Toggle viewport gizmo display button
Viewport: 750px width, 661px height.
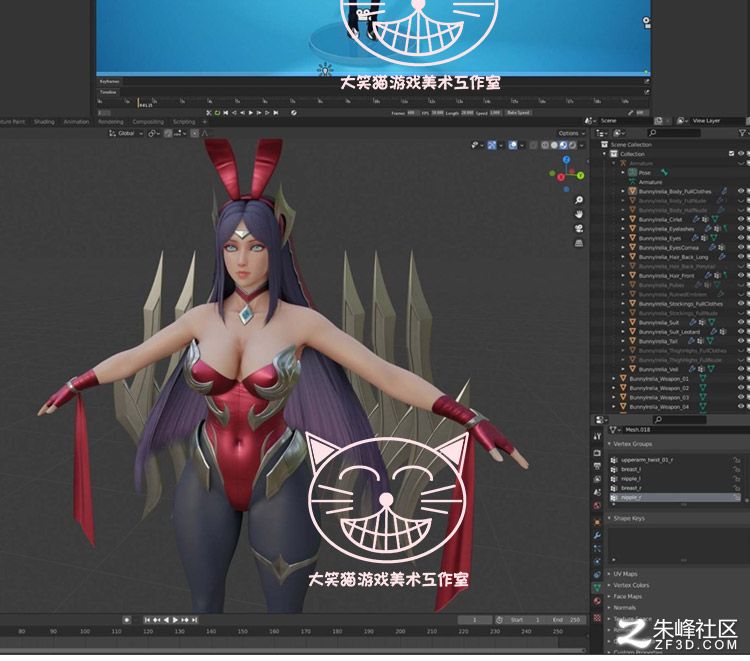click(491, 145)
